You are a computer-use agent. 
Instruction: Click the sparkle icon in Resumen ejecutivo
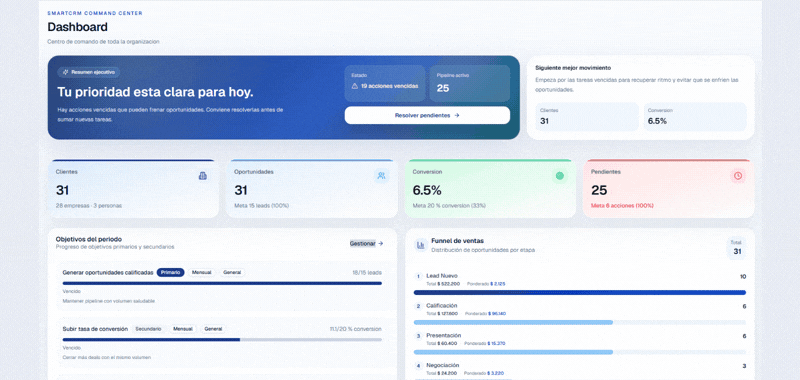click(x=65, y=72)
